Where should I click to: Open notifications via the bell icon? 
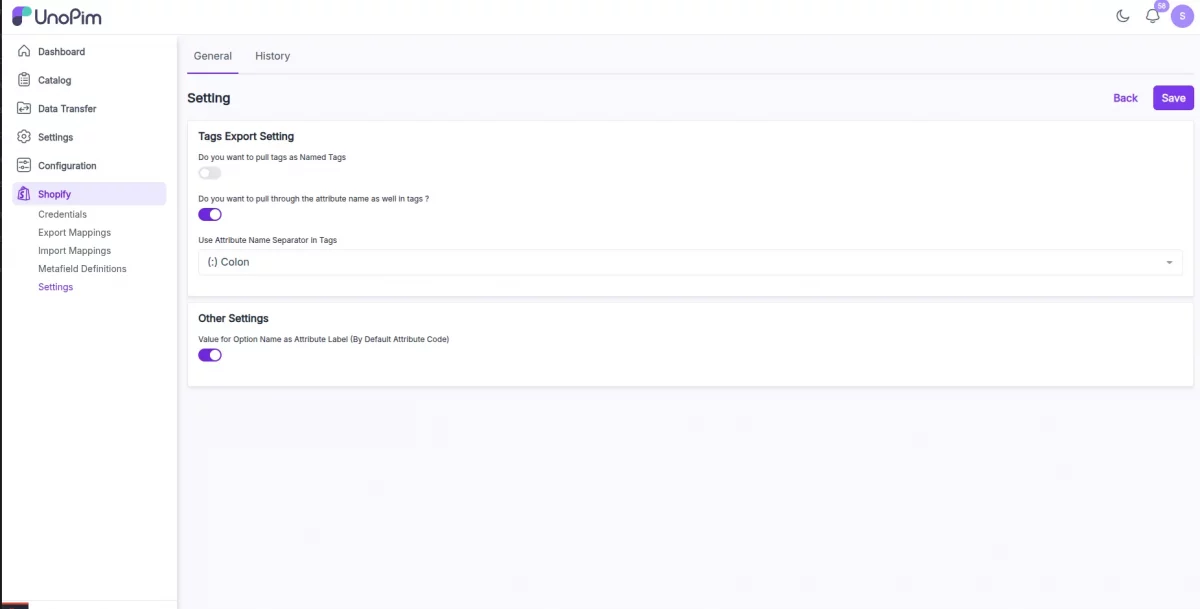(x=1152, y=16)
